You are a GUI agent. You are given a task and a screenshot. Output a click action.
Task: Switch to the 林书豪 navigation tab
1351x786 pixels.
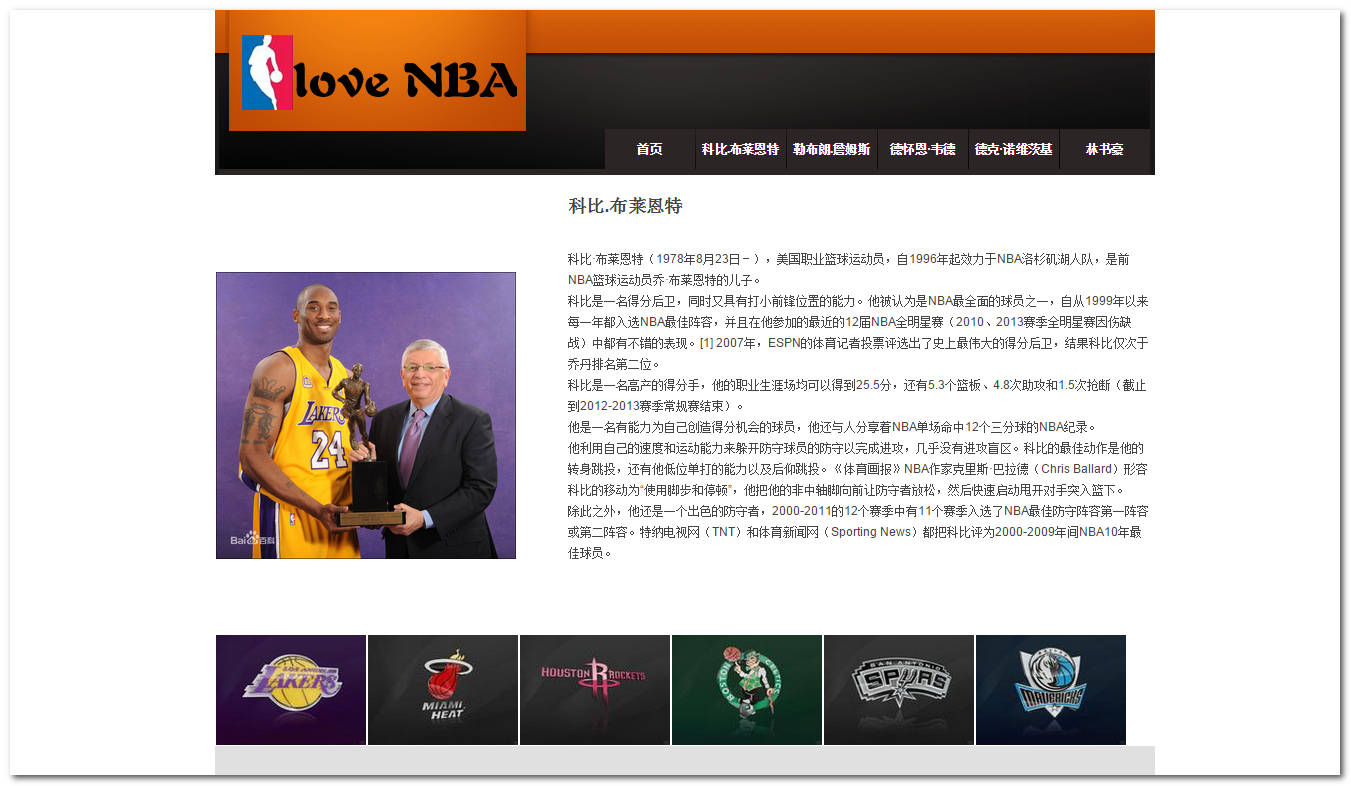(1104, 149)
